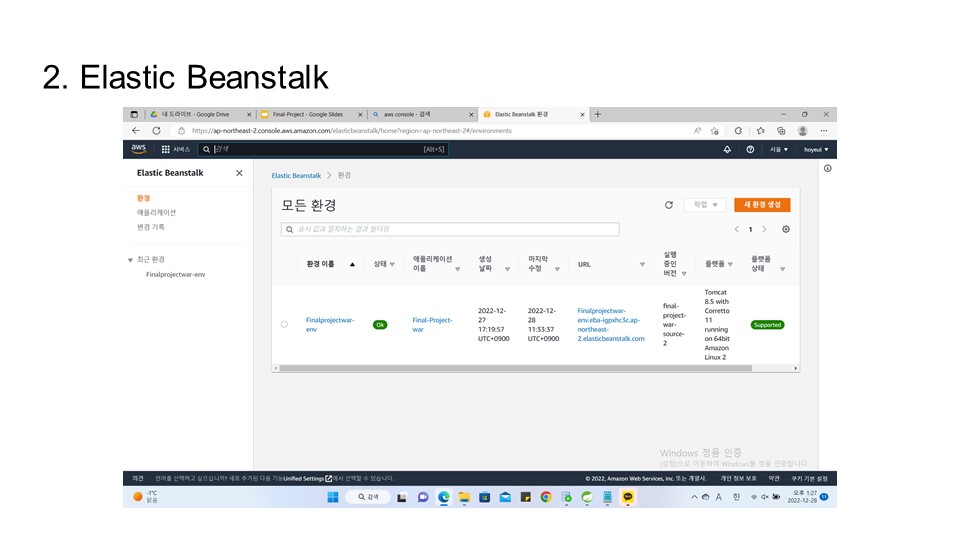Viewport: 960px width, 540px height.
Task: Switch to the aws console 검색 tab
Action: [x=422, y=114]
